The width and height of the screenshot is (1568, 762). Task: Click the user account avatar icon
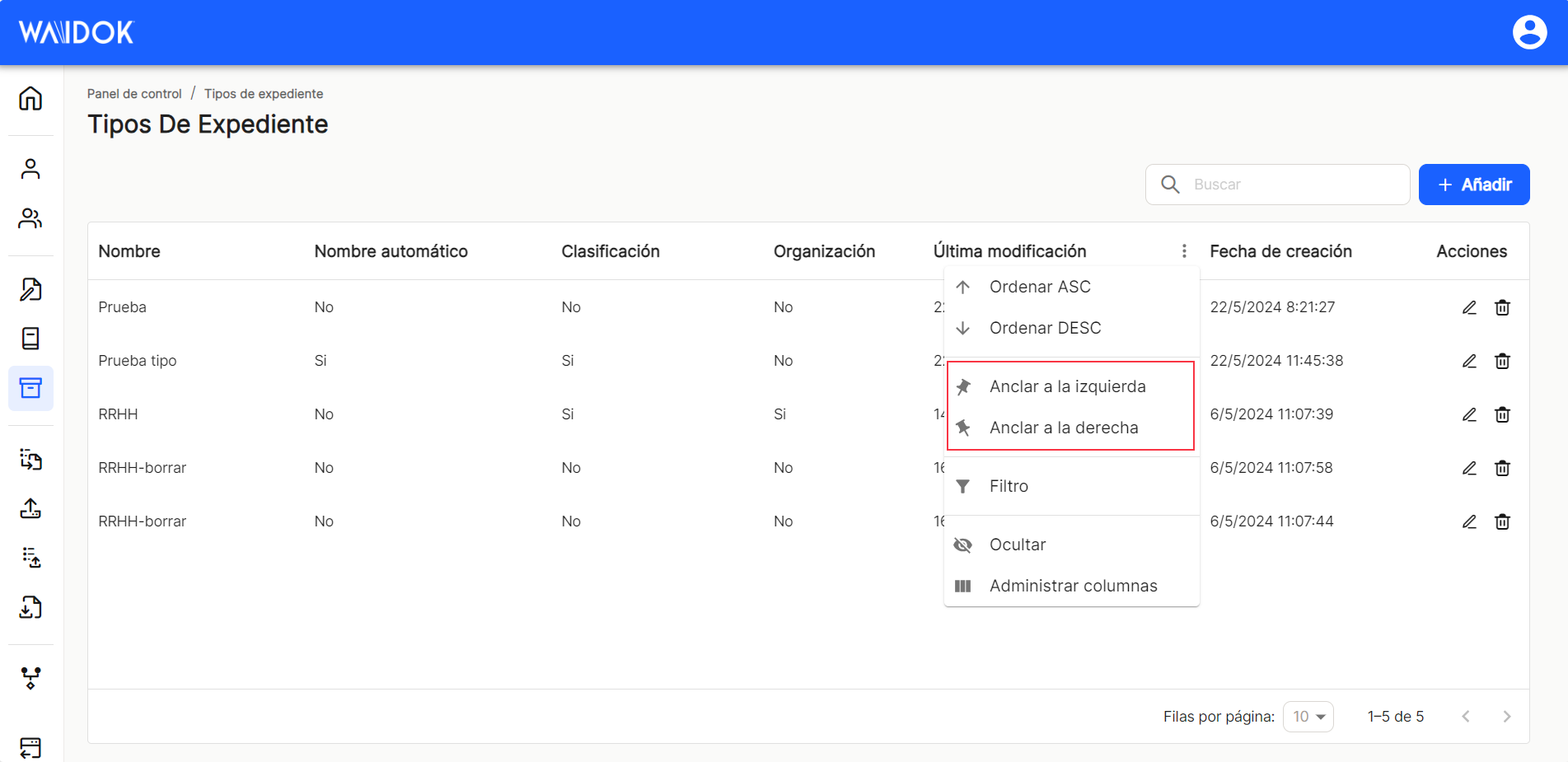click(1529, 32)
